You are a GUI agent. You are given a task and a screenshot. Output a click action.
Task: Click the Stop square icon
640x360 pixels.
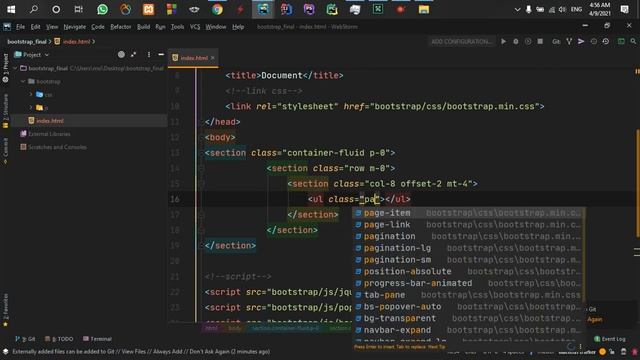tap(540, 41)
